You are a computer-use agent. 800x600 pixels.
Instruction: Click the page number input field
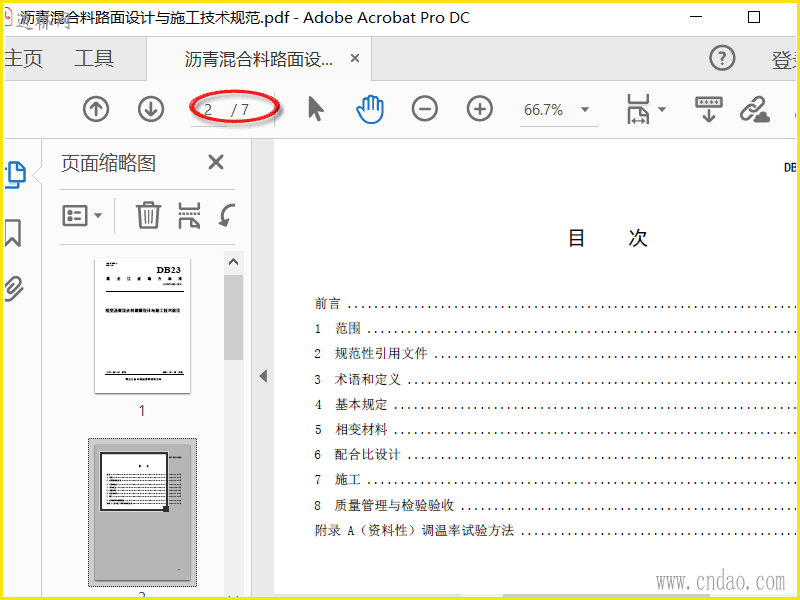pos(209,110)
